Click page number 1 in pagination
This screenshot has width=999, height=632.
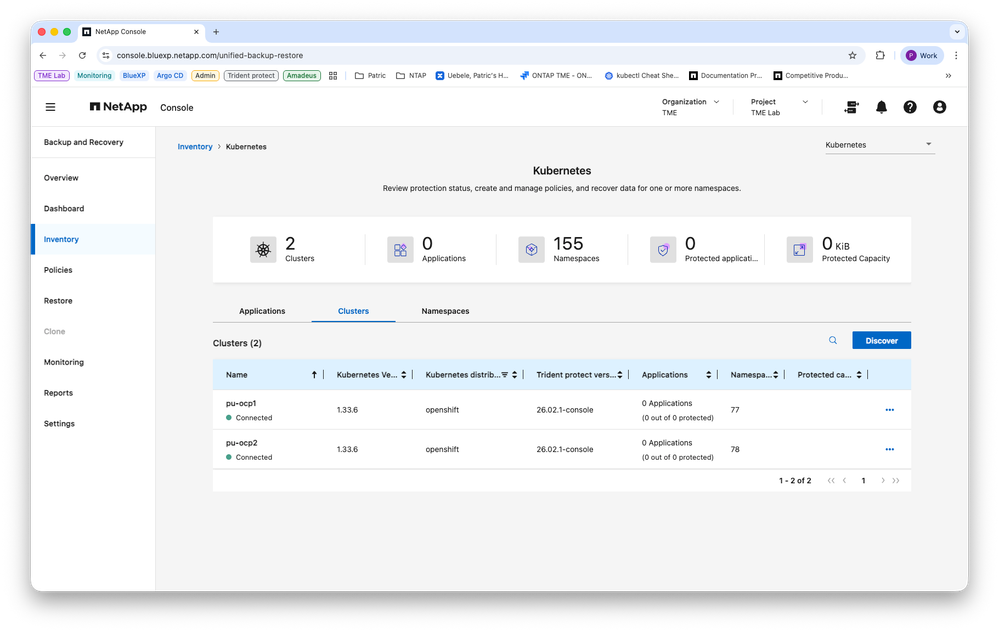coord(863,480)
